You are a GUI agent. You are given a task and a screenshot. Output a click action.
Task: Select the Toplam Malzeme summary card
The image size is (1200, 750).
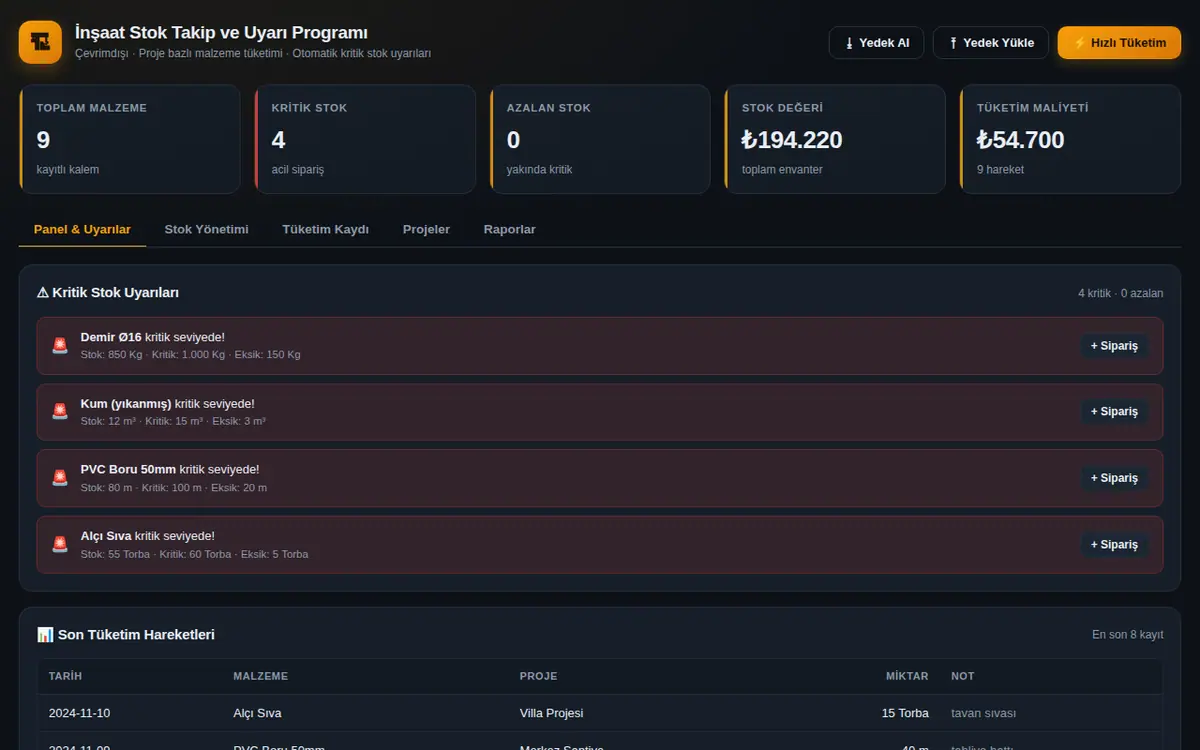[130, 139]
